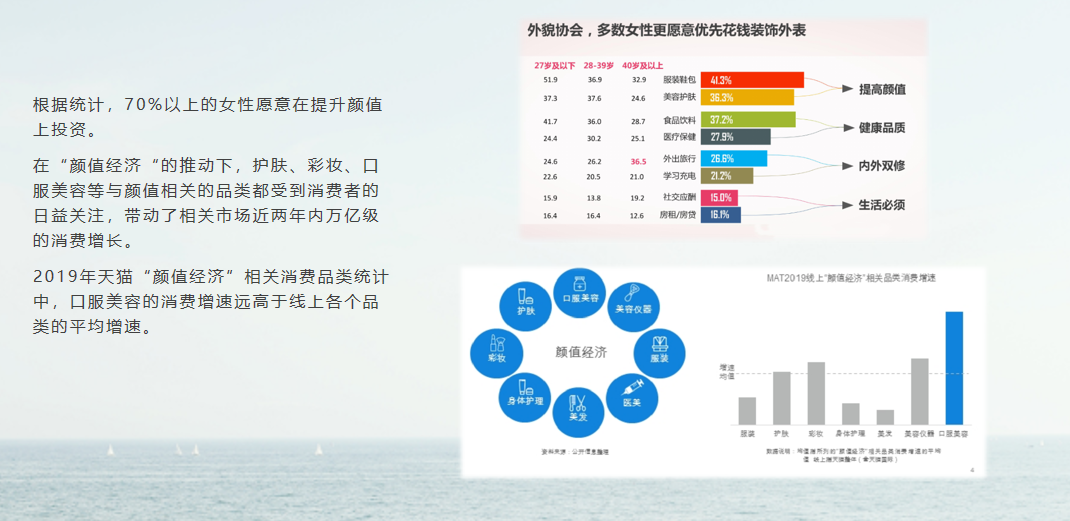This screenshot has width=1070, height=521.
Task: Select the gray bar above 美容仪器 label
Action: [x=919, y=391]
